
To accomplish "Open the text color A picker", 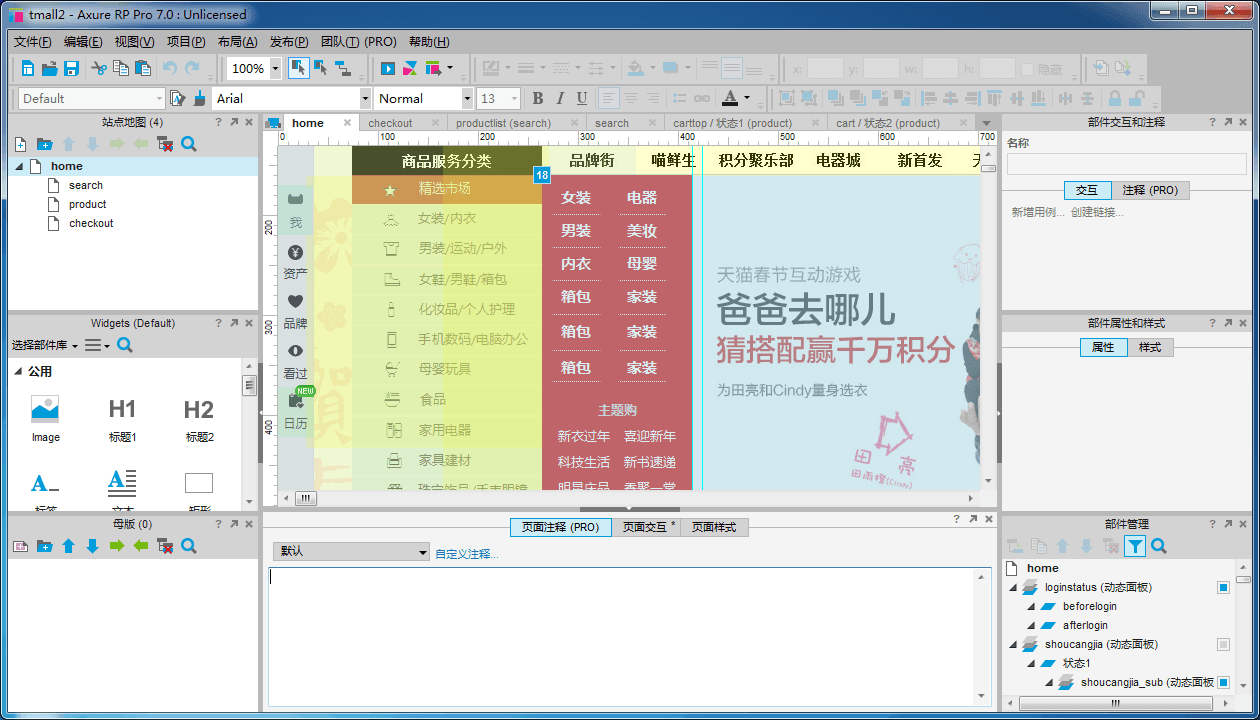I will click(x=729, y=98).
